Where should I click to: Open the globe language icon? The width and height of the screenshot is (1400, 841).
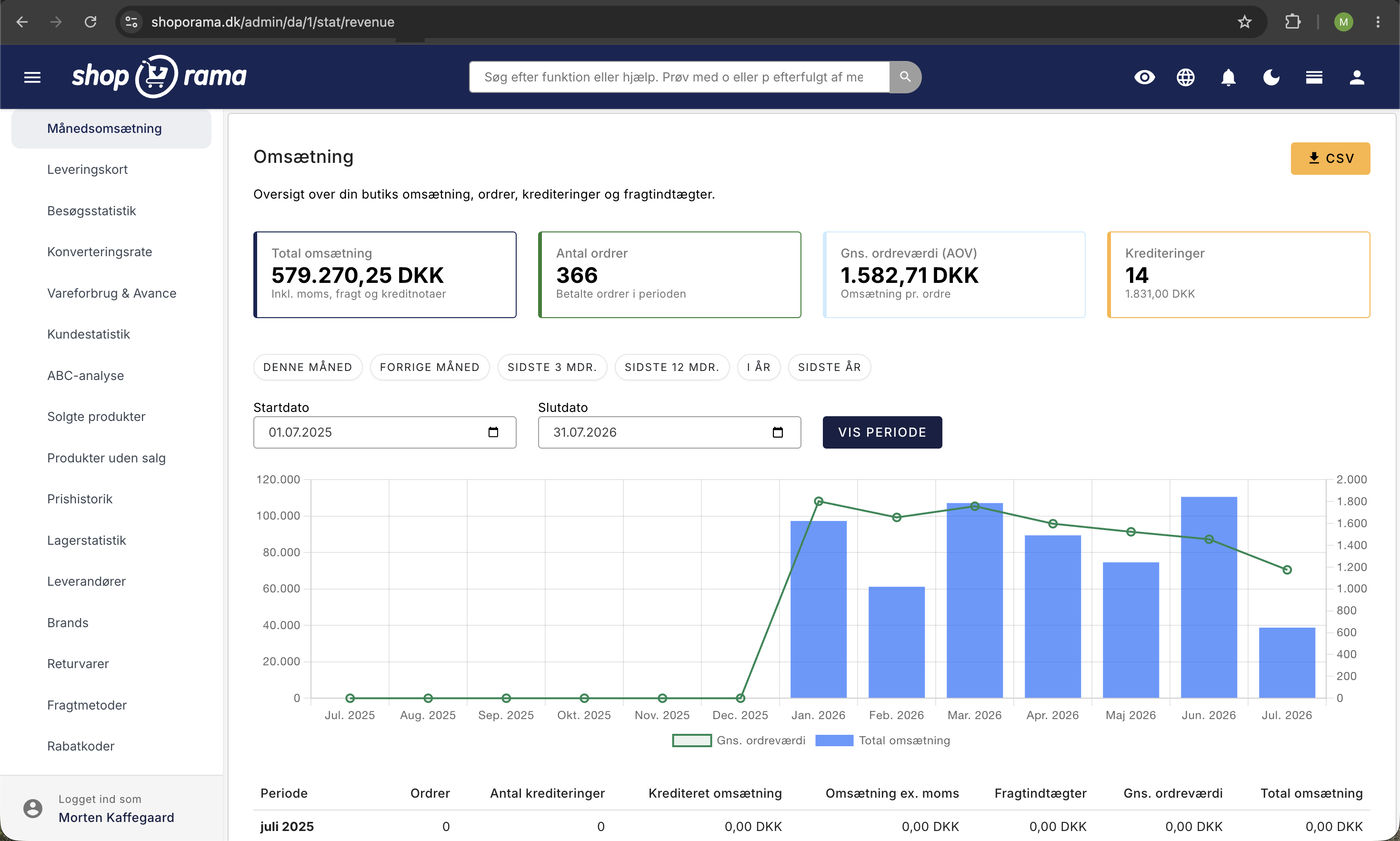point(1186,77)
